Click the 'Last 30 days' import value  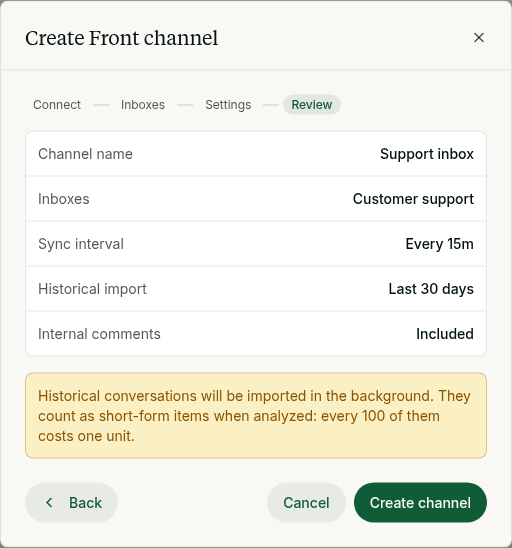[431, 289]
